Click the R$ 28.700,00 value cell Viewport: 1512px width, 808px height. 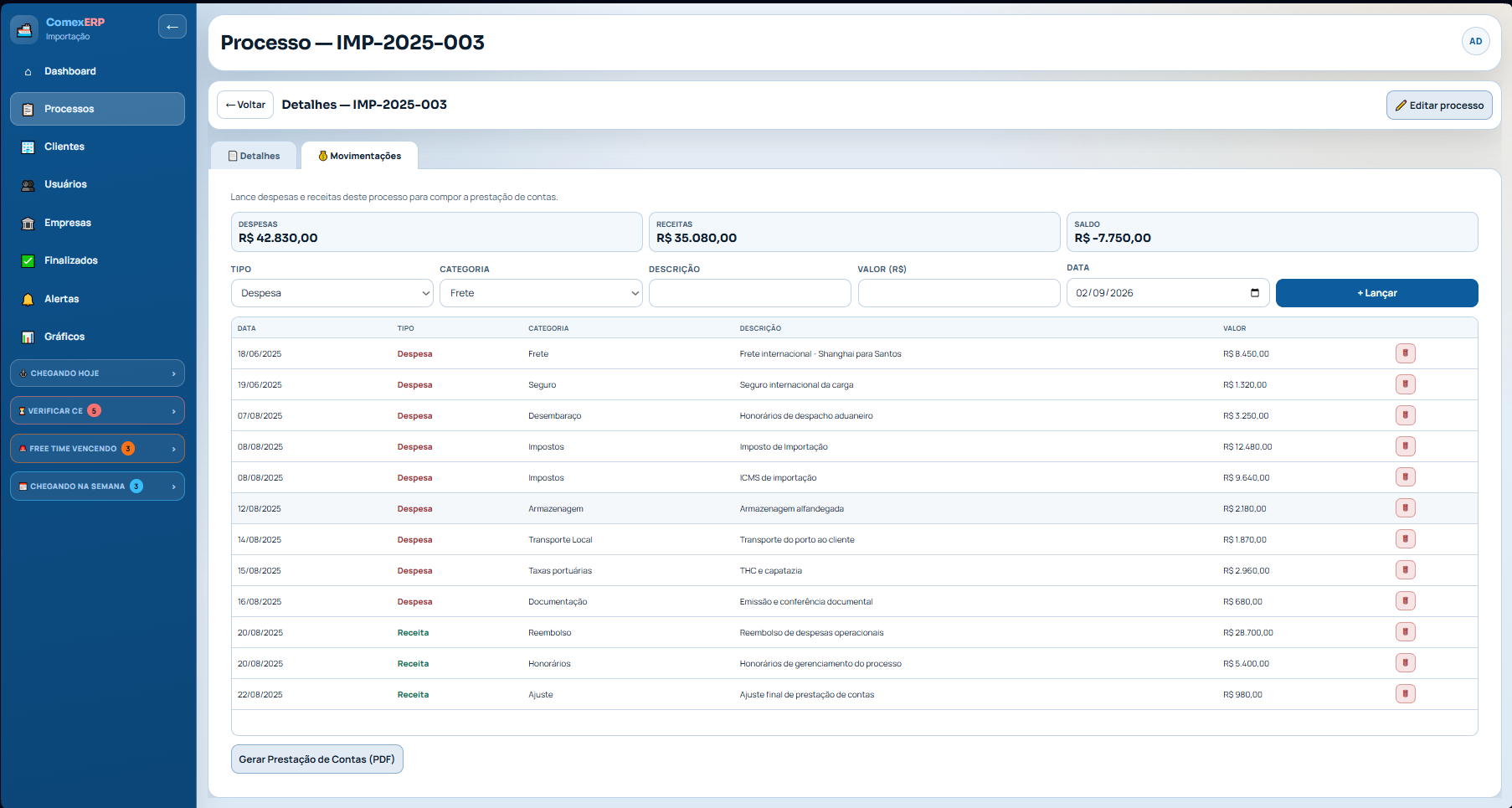pyautogui.click(x=1247, y=633)
